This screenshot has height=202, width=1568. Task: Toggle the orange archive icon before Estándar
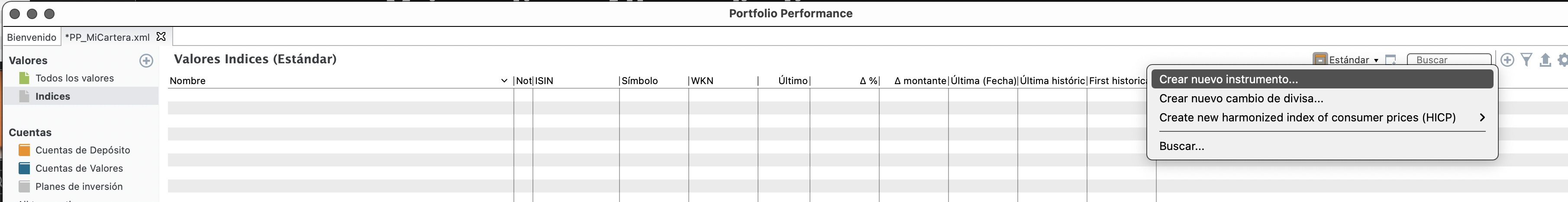coord(1320,60)
